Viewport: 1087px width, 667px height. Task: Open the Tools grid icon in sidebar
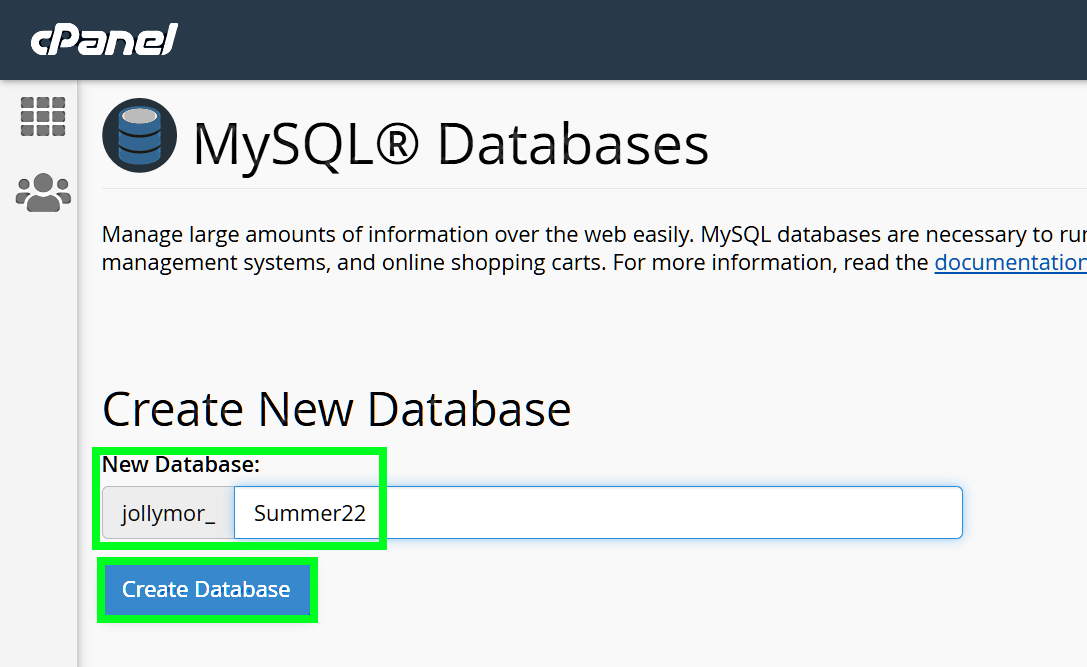coord(43,117)
